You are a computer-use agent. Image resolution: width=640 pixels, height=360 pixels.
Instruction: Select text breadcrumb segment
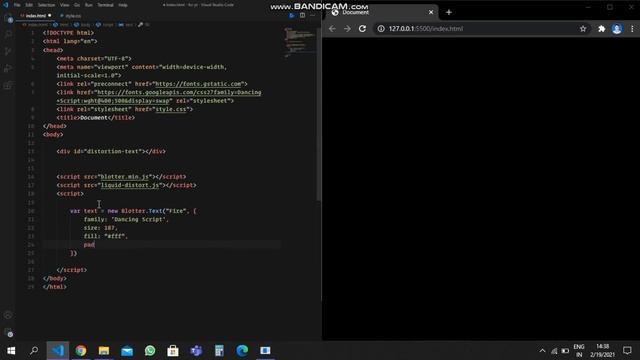(126, 24)
